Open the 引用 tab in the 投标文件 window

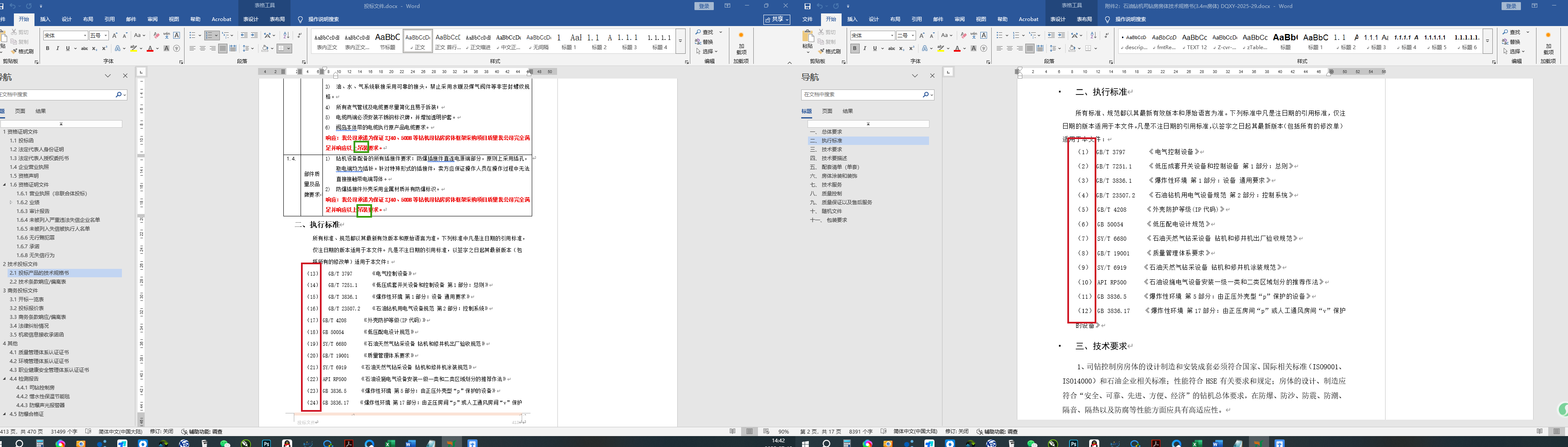(x=110, y=19)
